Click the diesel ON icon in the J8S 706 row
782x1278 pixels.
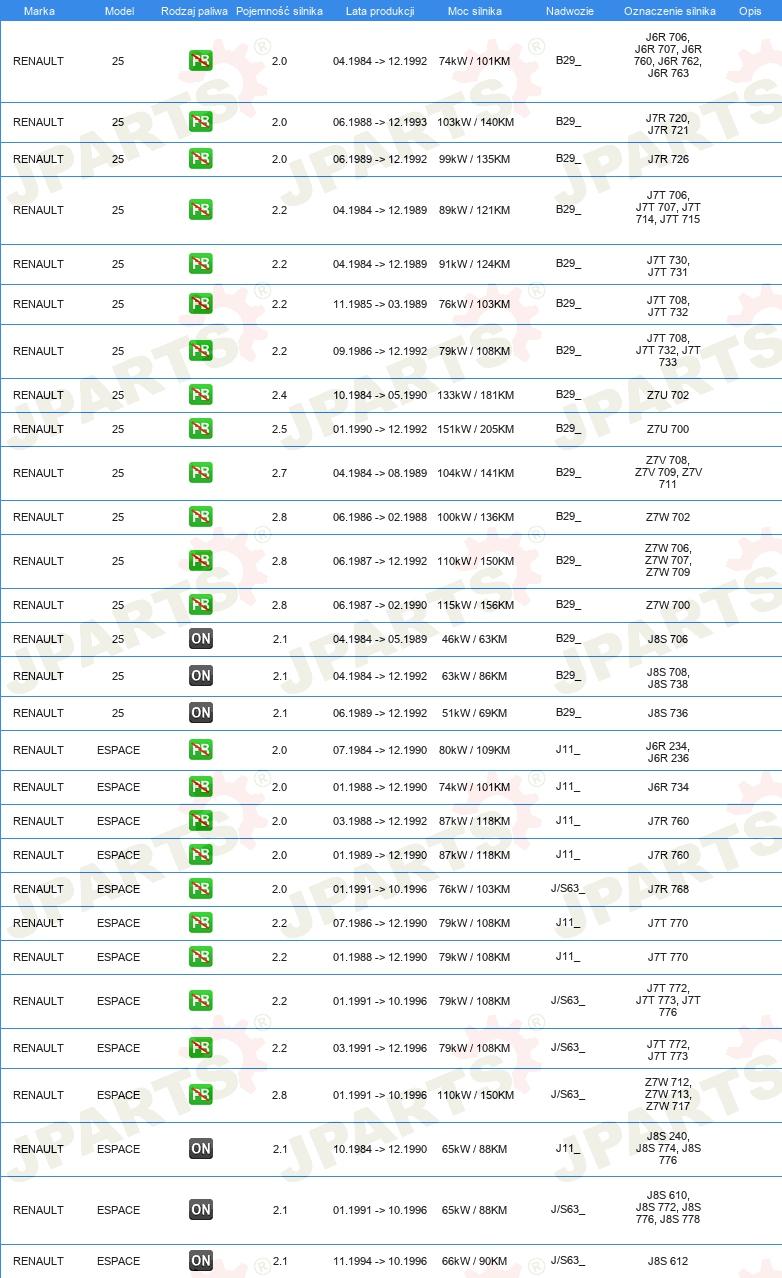point(201,639)
